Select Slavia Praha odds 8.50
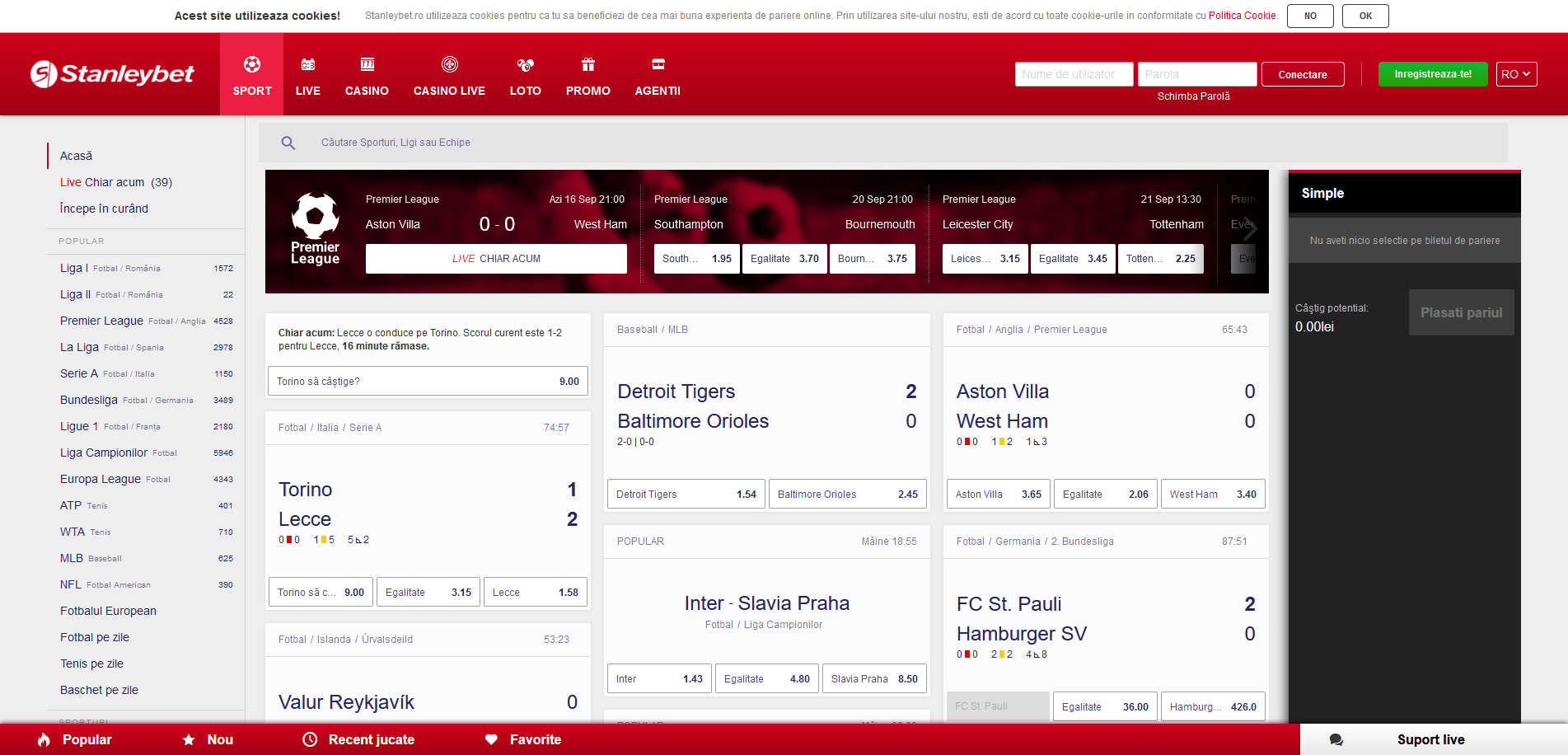1568x755 pixels. point(874,679)
